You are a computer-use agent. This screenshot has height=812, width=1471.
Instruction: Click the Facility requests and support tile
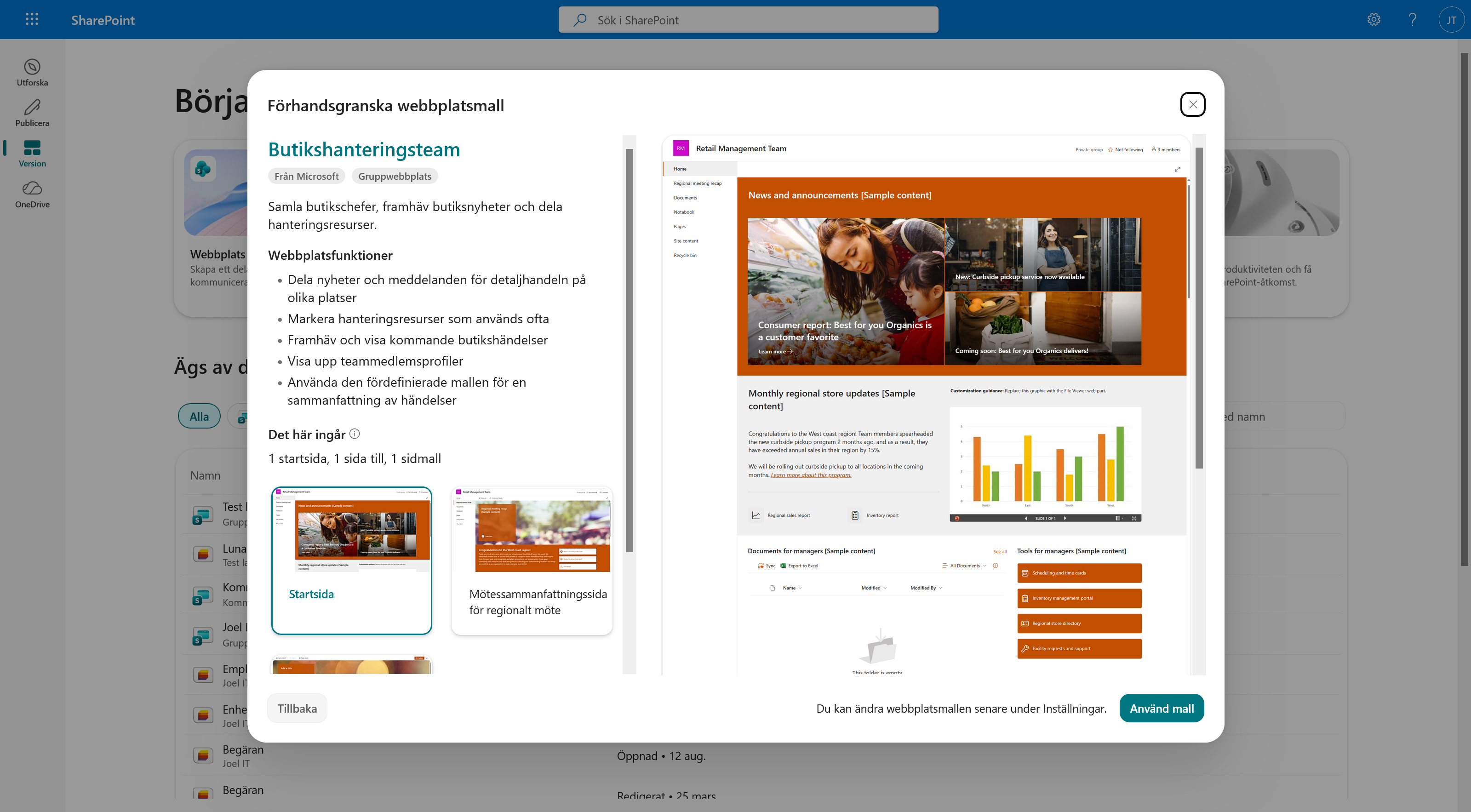[1079, 648]
